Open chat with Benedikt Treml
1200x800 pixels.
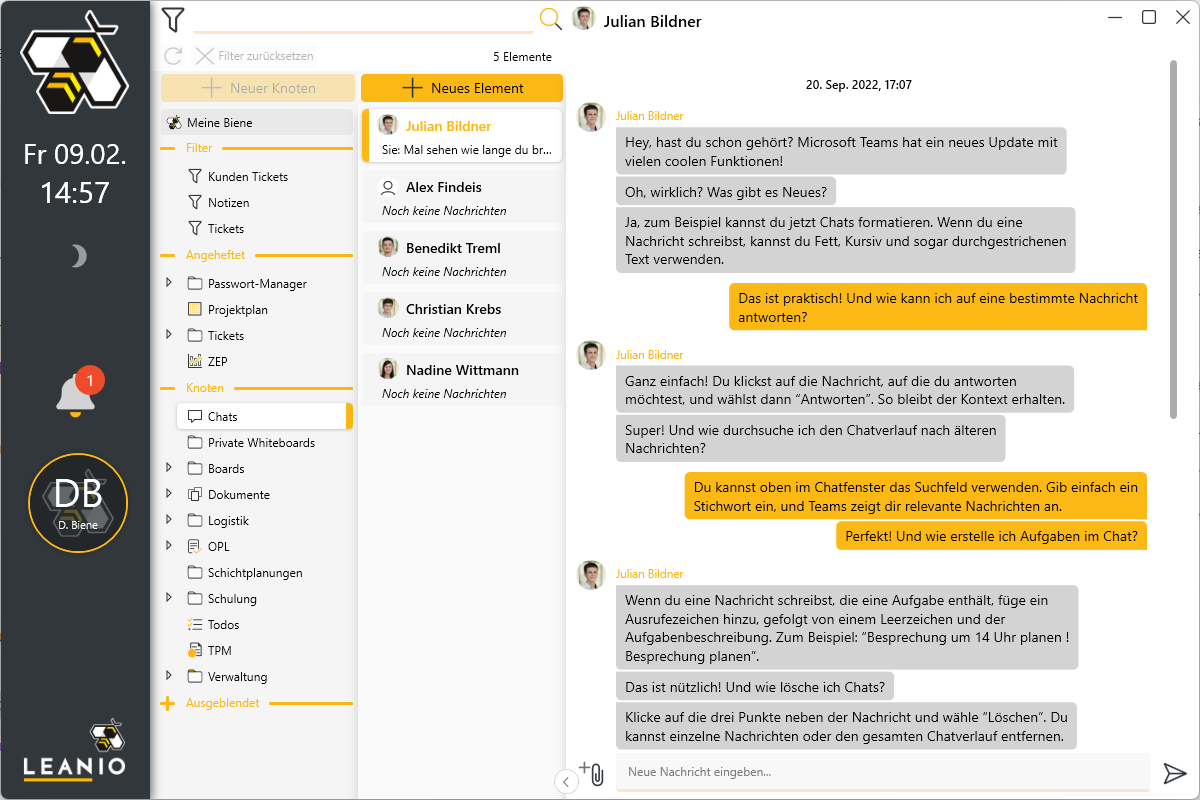point(462,259)
